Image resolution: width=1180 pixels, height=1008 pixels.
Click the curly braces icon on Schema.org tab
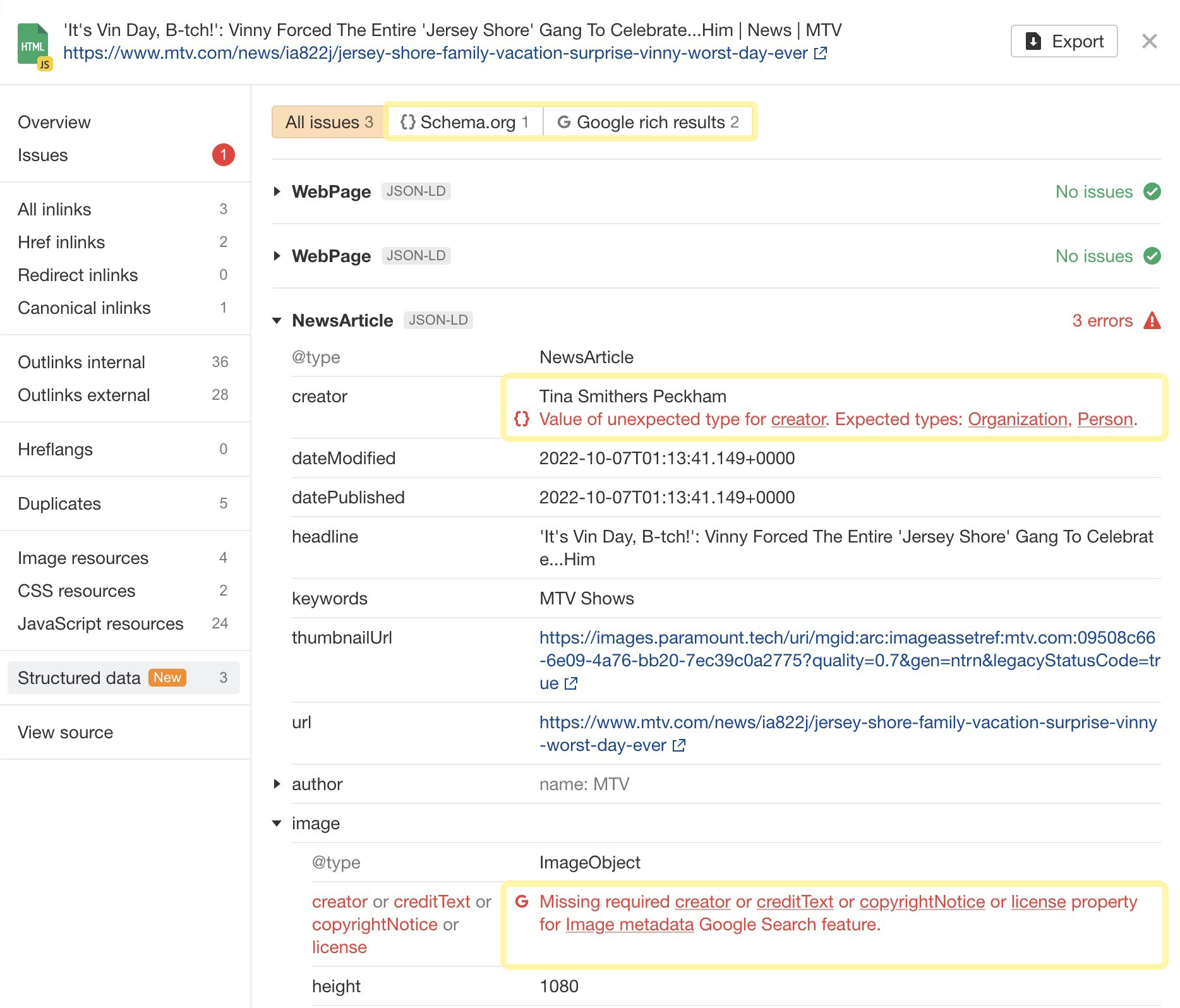(x=408, y=122)
